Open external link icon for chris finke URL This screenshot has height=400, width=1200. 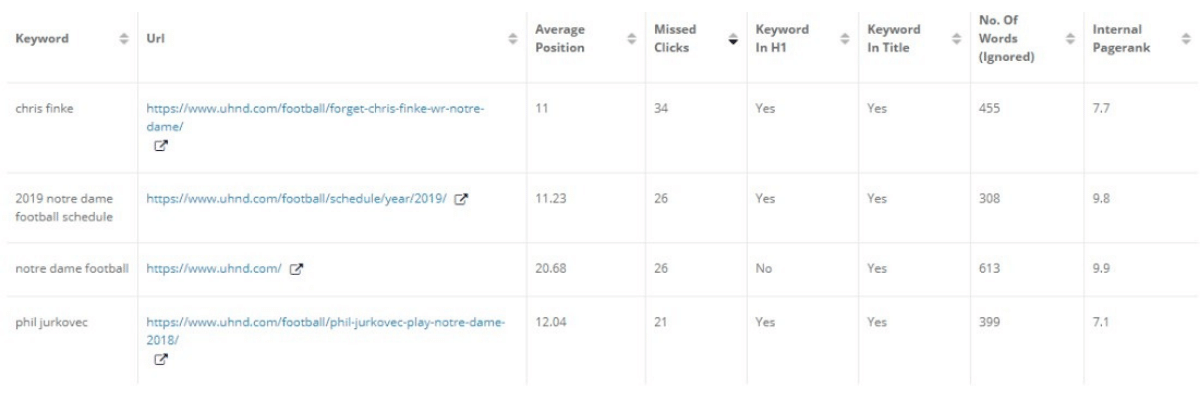(160, 145)
